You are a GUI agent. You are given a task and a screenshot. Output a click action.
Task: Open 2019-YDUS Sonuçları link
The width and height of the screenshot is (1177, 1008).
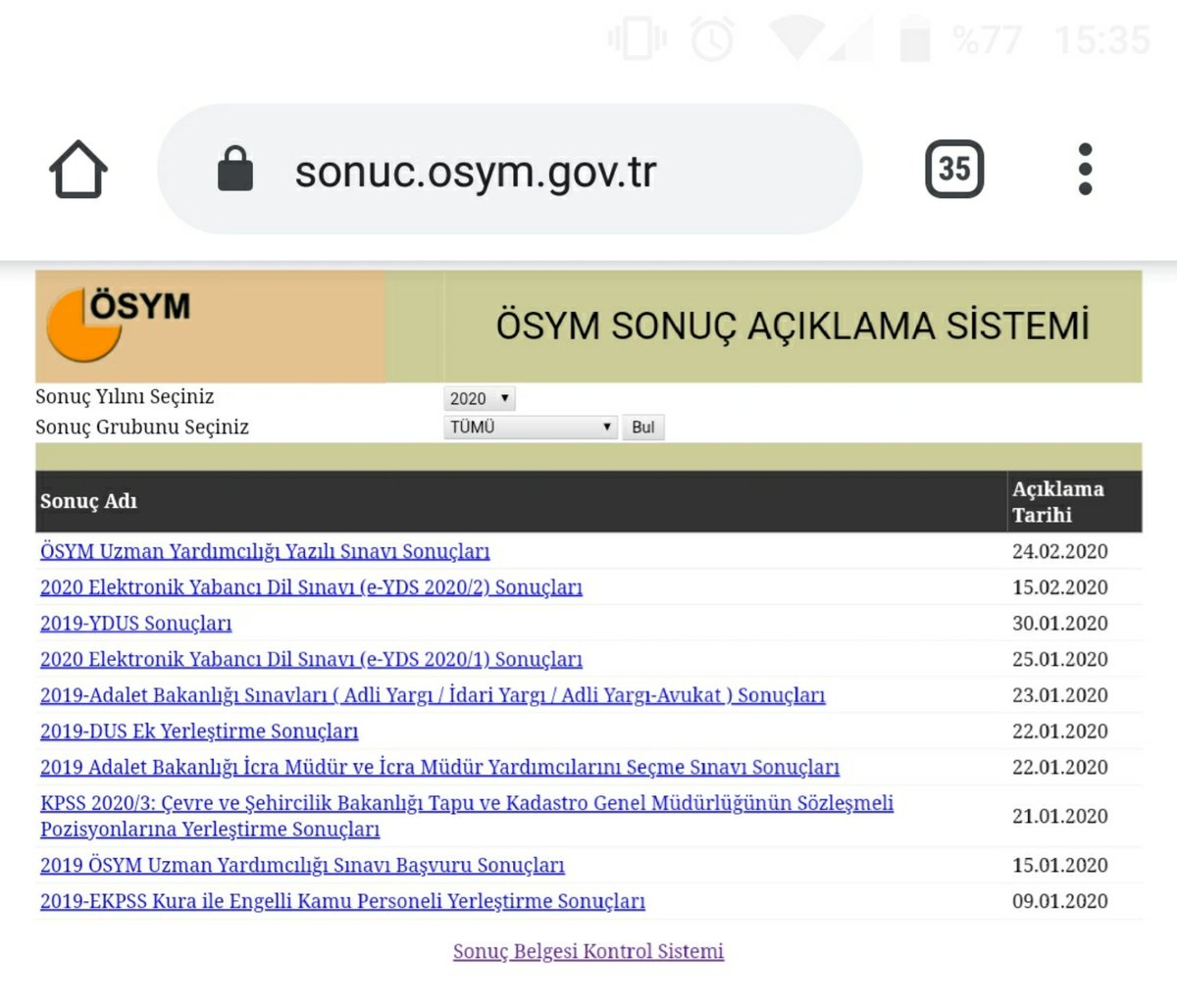click(x=136, y=624)
